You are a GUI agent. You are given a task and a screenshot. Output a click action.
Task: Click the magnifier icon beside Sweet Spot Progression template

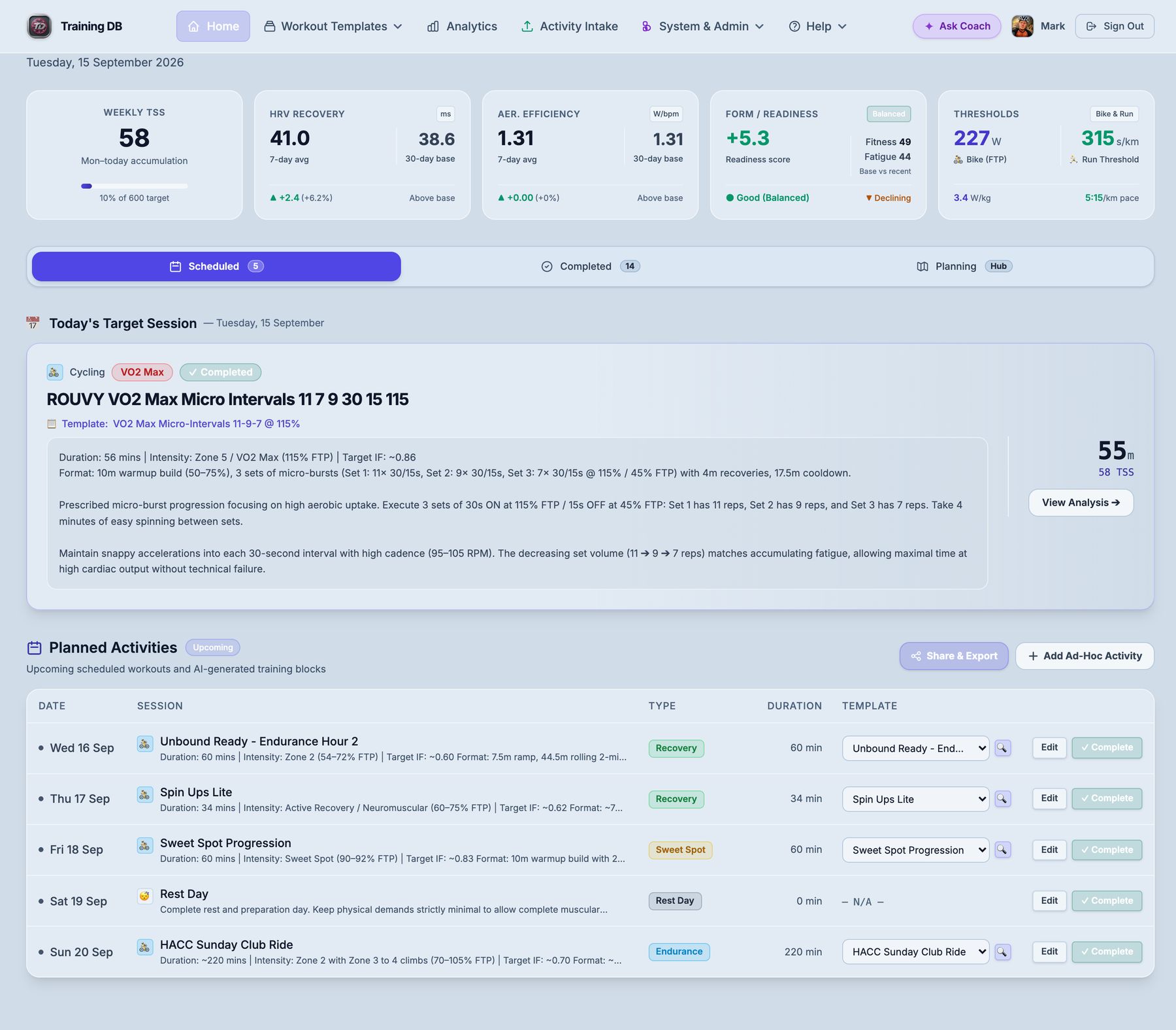point(1002,850)
